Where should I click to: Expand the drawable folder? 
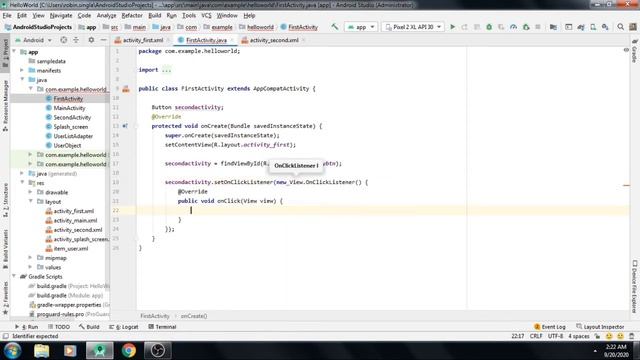pyautogui.click(x=30, y=192)
